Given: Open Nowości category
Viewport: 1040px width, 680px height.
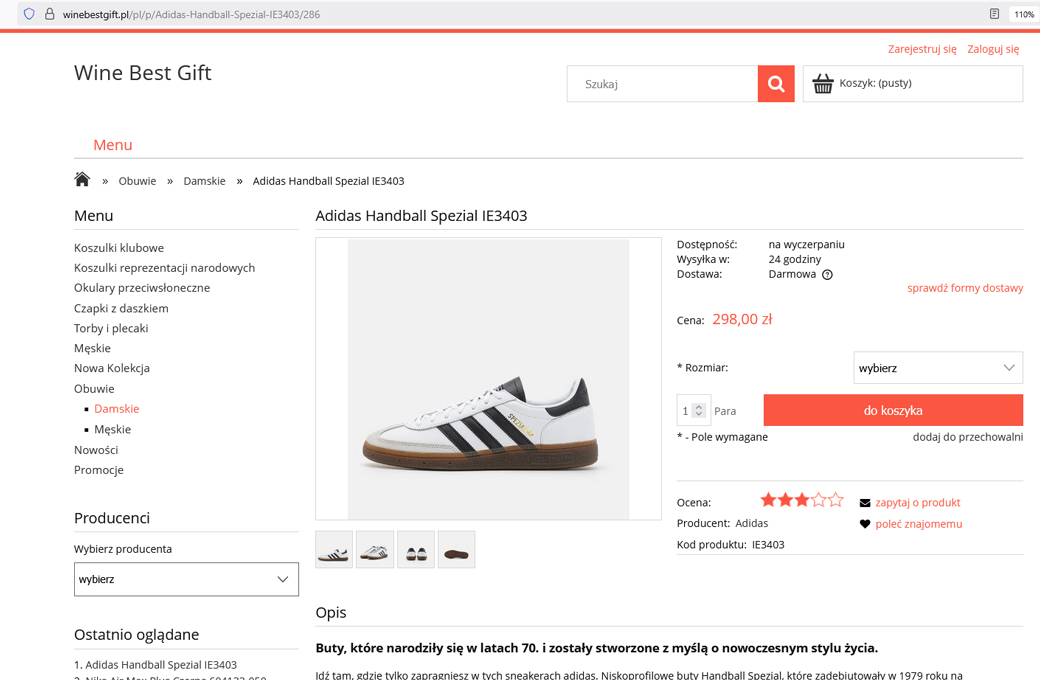Looking at the screenshot, I should [x=96, y=450].
